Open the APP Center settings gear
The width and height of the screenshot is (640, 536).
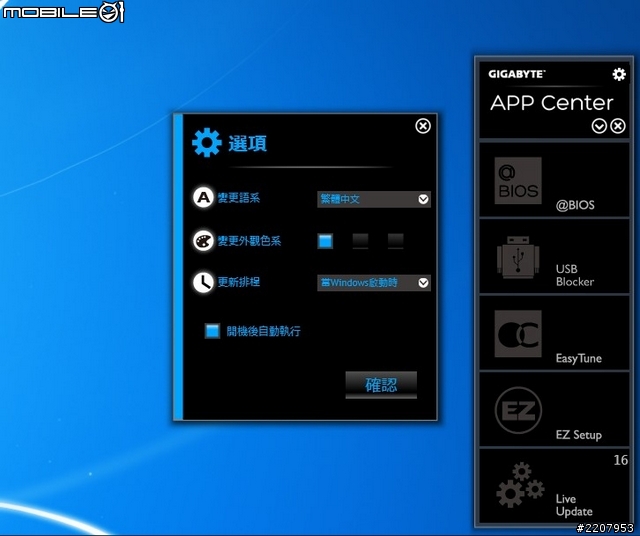619,74
